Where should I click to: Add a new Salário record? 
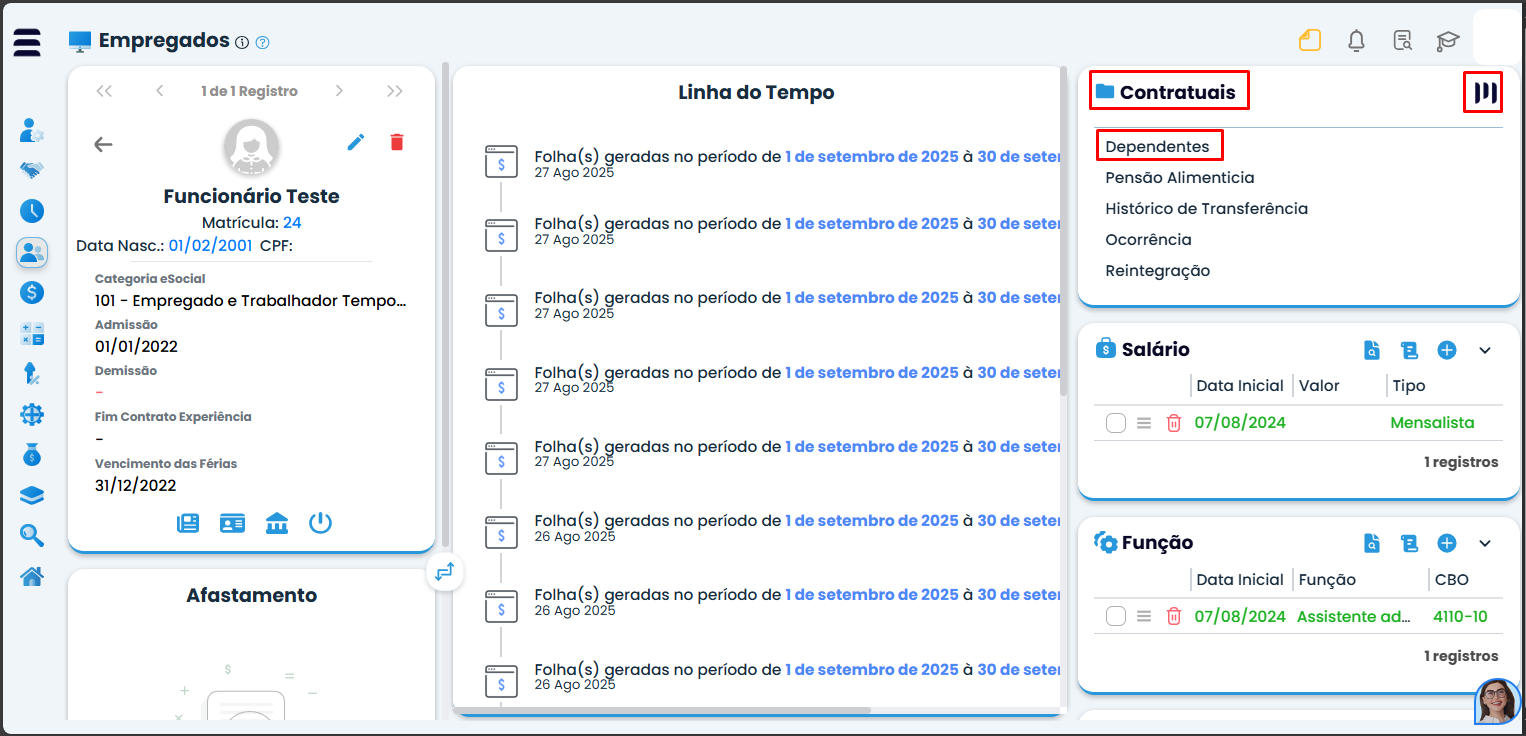1447,350
